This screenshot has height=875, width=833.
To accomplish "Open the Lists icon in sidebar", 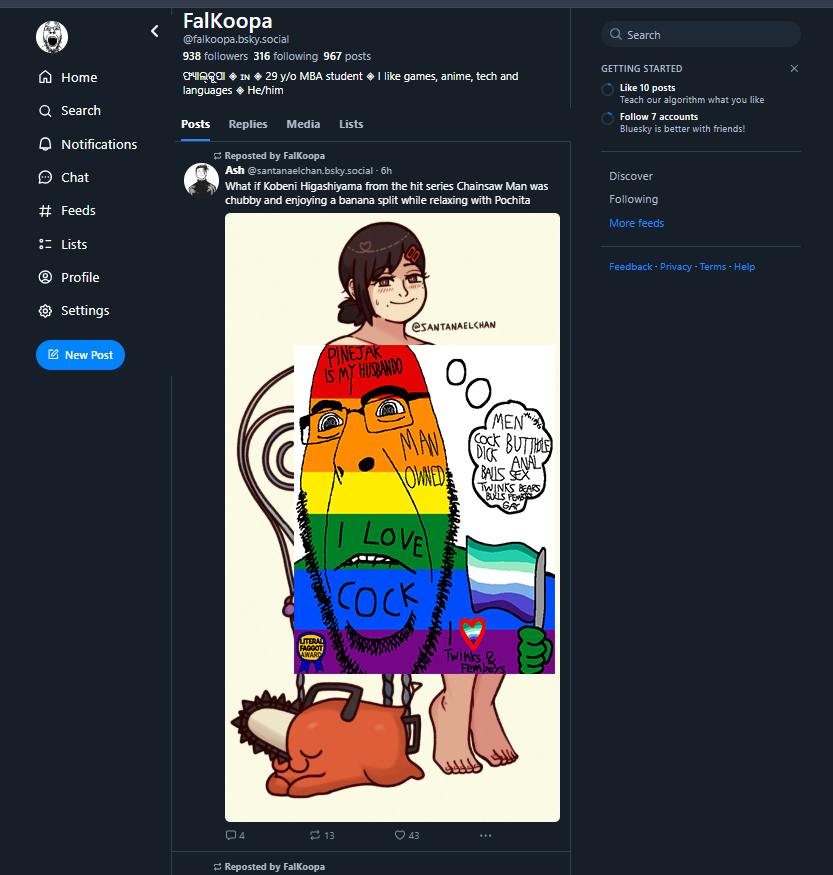I will (45, 244).
